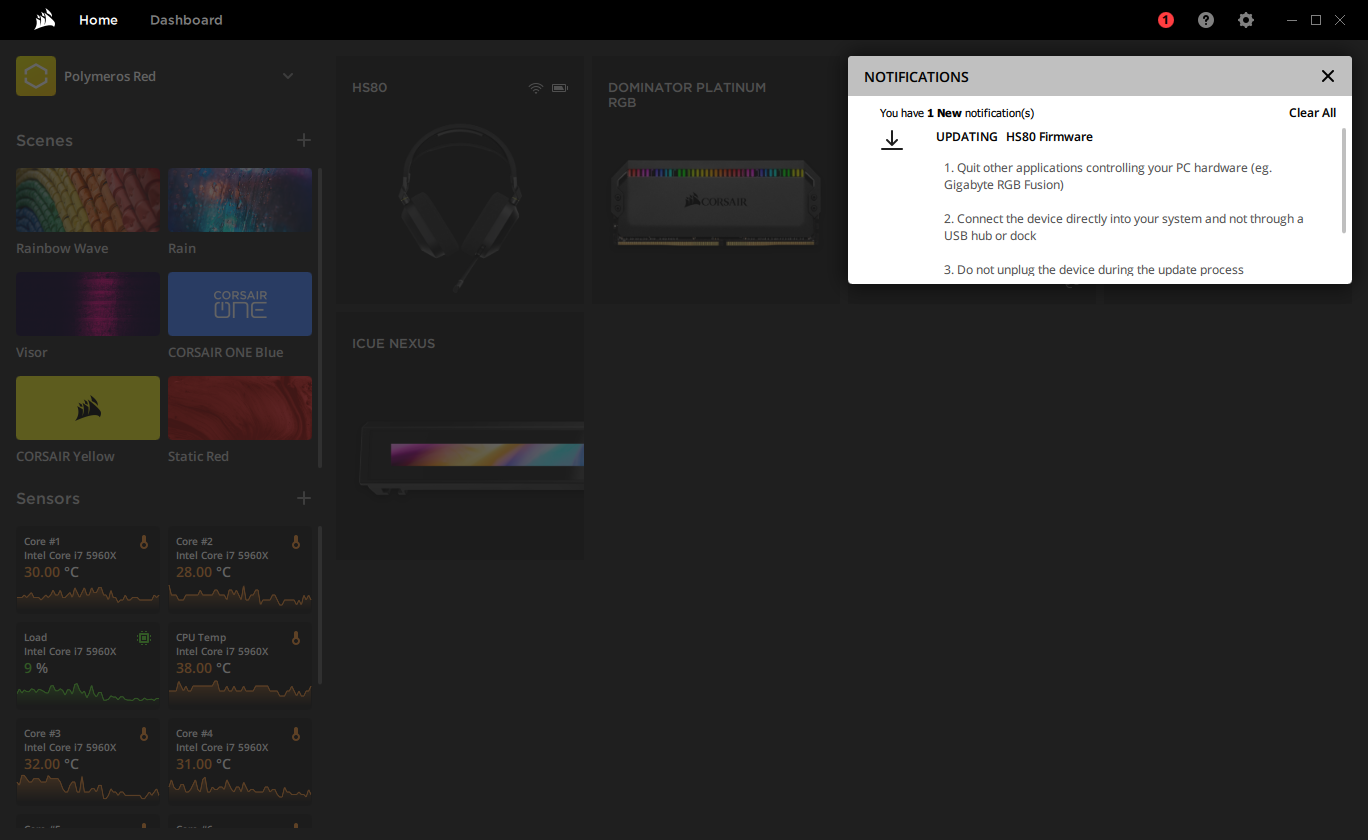Click the Sensors panel scrollbar
Image resolution: width=1368 pixels, height=840 pixels.
(320, 605)
